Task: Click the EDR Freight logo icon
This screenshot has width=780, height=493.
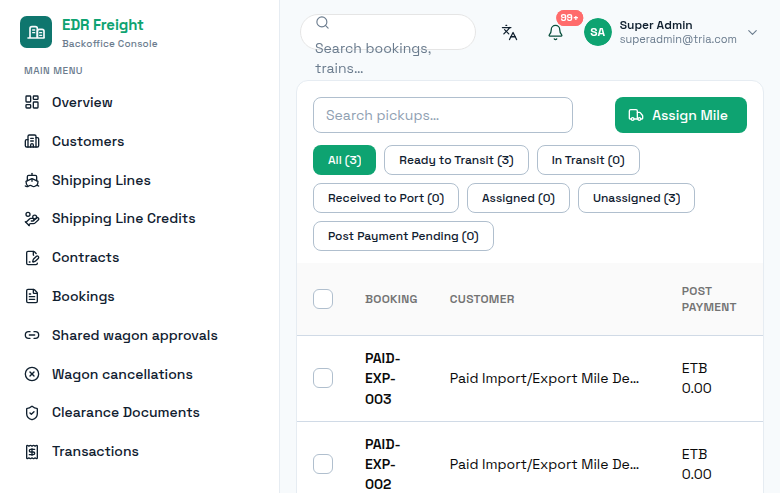Action: tap(36, 32)
